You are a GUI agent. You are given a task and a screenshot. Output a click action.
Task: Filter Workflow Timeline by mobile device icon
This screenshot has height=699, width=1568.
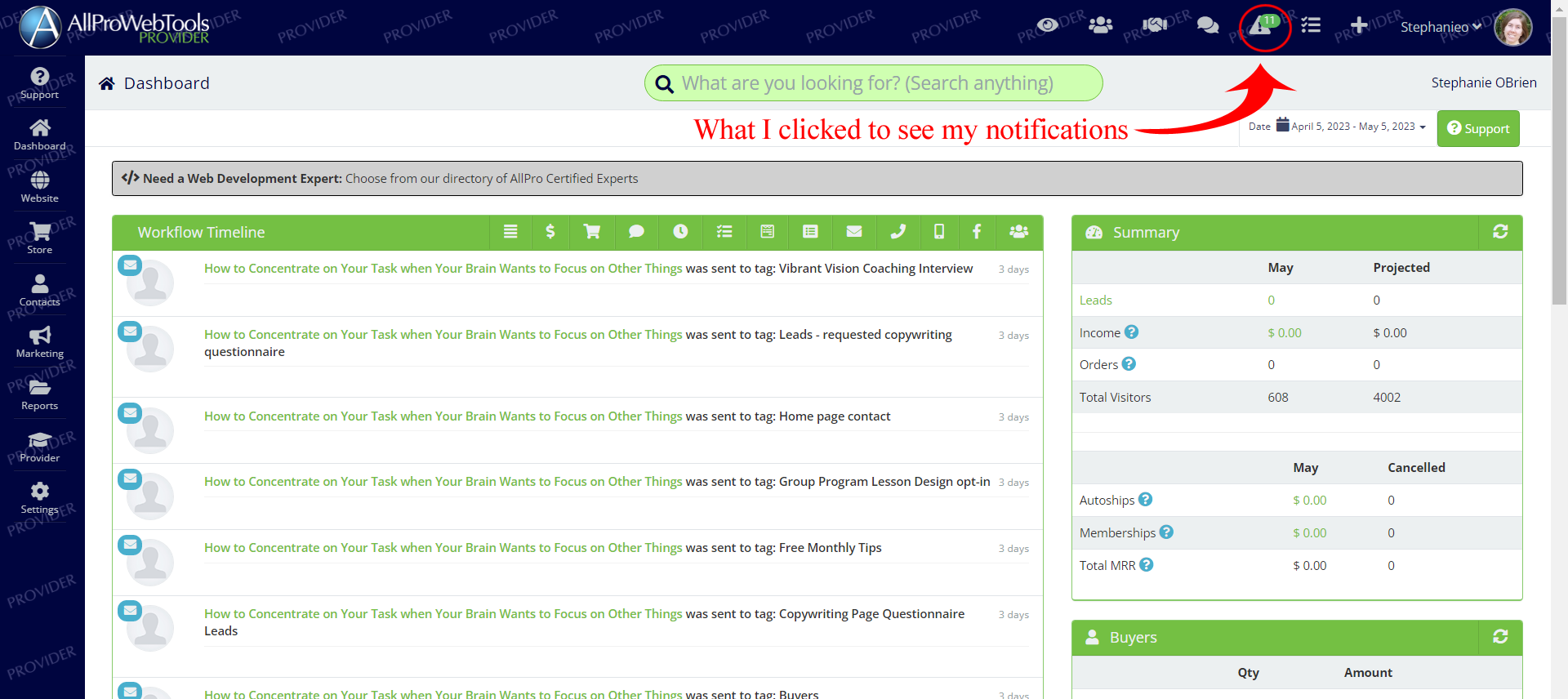pos(939,232)
